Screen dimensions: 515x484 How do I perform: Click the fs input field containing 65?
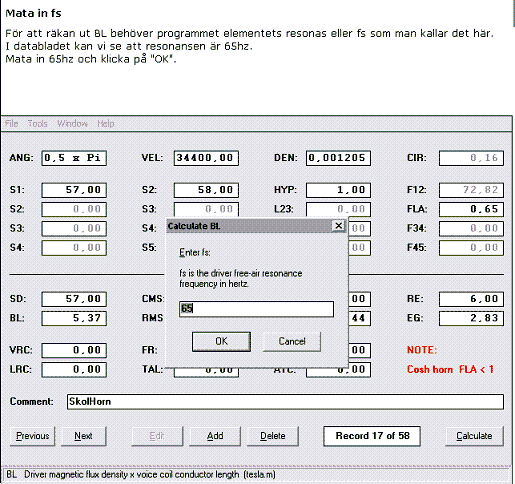point(256,309)
